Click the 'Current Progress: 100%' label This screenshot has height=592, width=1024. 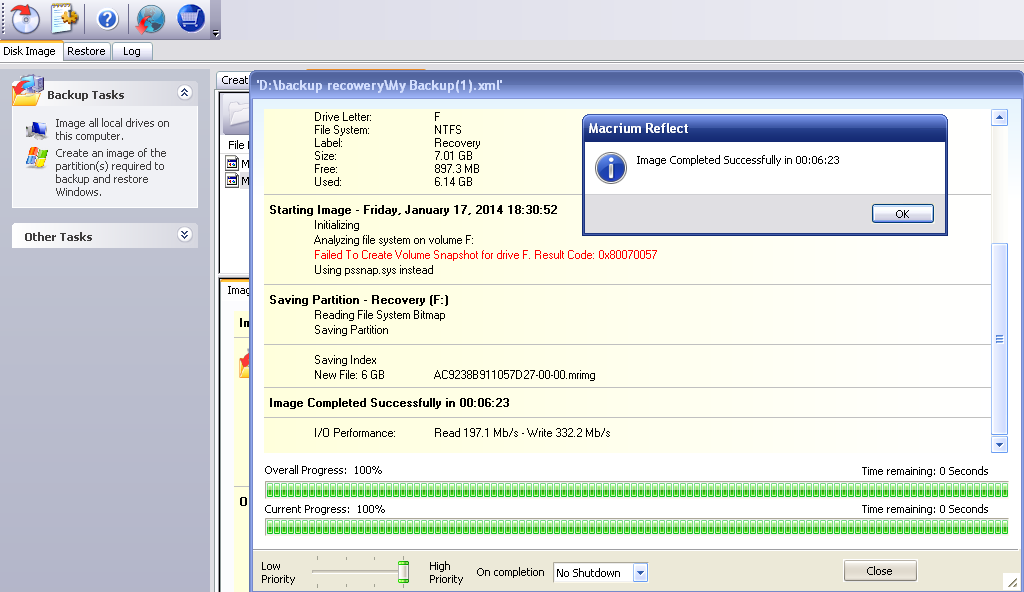click(x=325, y=509)
